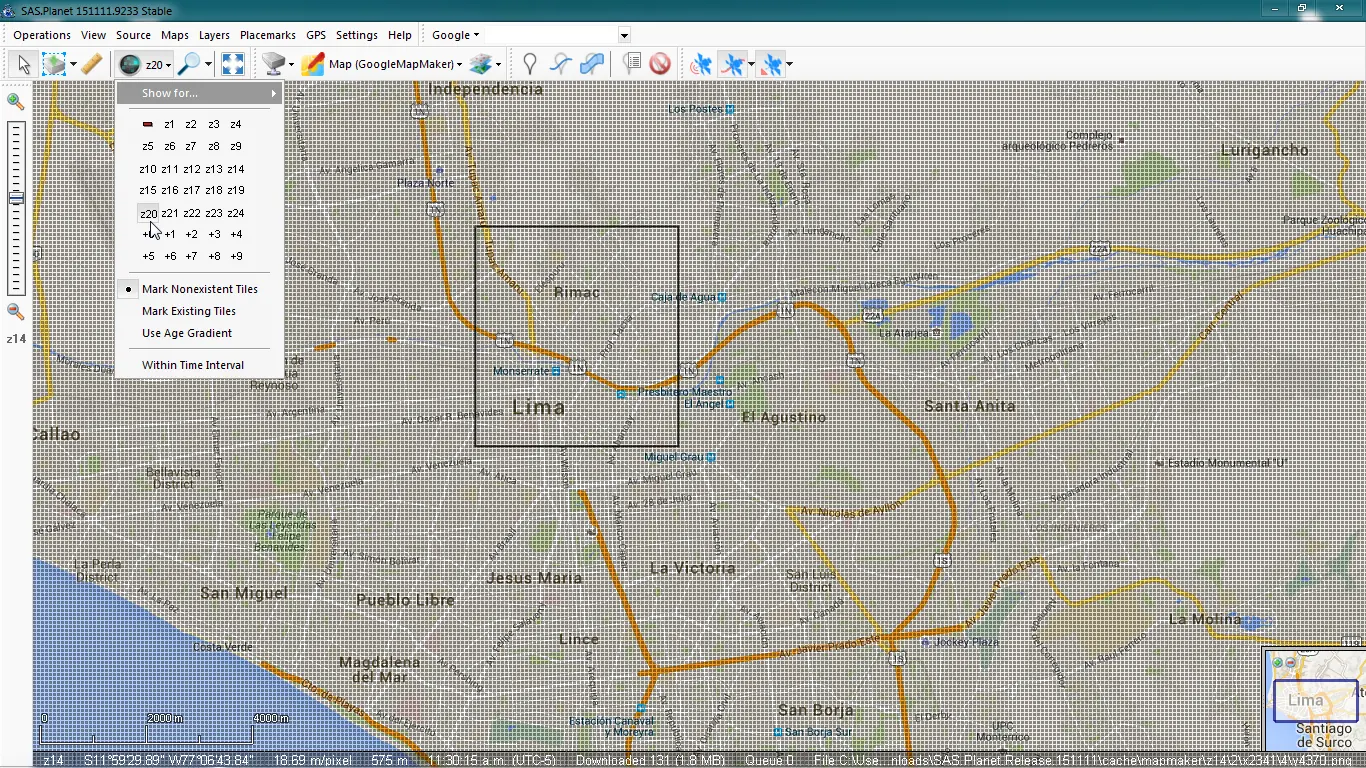The height and width of the screenshot is (768, 1366).
Task: Click the La Atarjea map marker
Action: 936,332
